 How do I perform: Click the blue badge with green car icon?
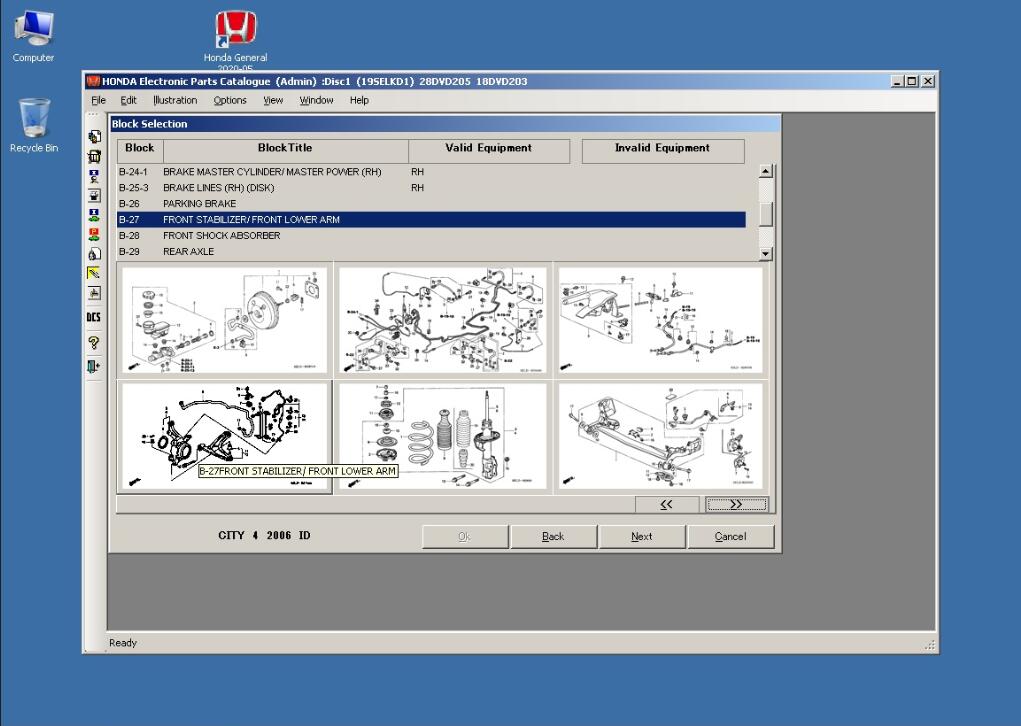(94, 215)
